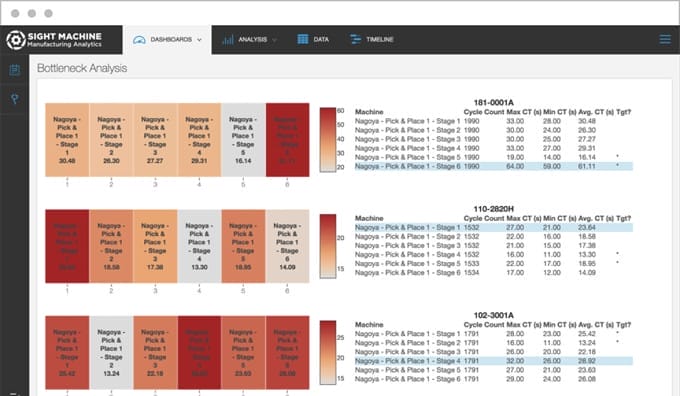Open the Dashboards speedometer icon
The width and height of the screenshot is (680, 396).
[x=139, y=39]
